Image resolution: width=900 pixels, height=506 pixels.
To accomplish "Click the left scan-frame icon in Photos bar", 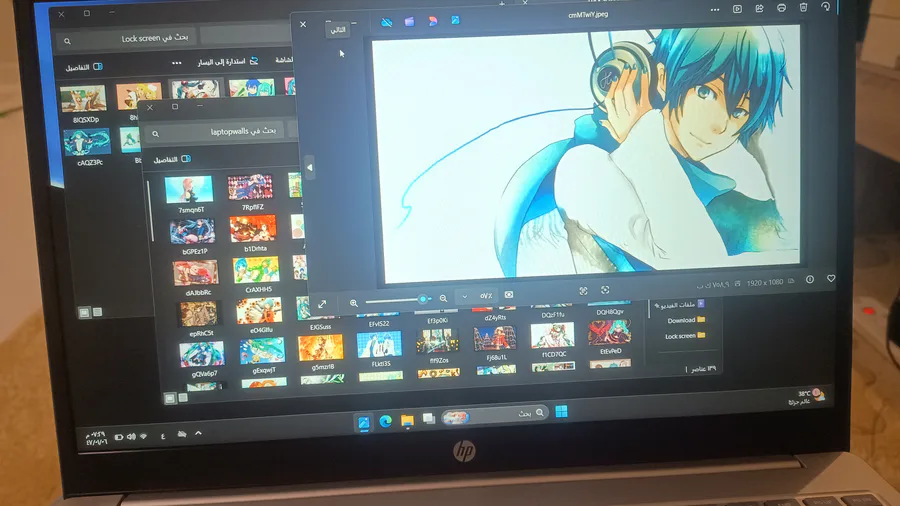I will coord(583,291).
